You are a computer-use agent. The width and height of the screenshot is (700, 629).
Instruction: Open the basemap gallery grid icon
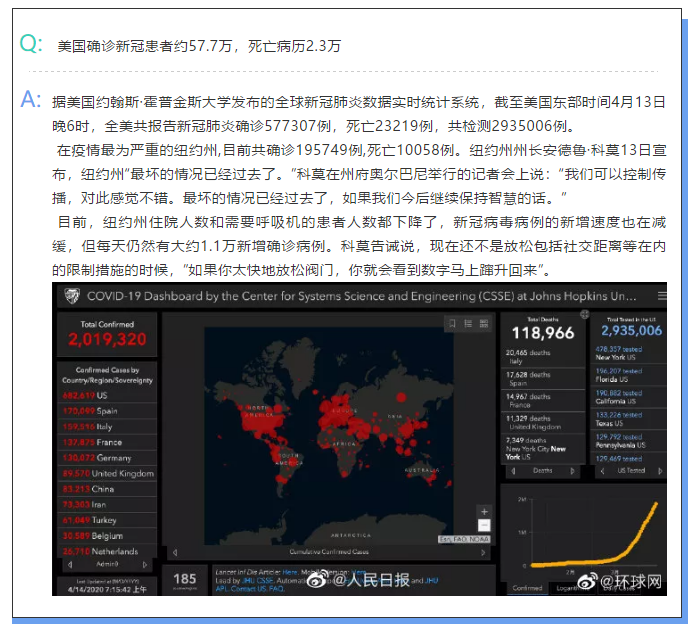483,323
